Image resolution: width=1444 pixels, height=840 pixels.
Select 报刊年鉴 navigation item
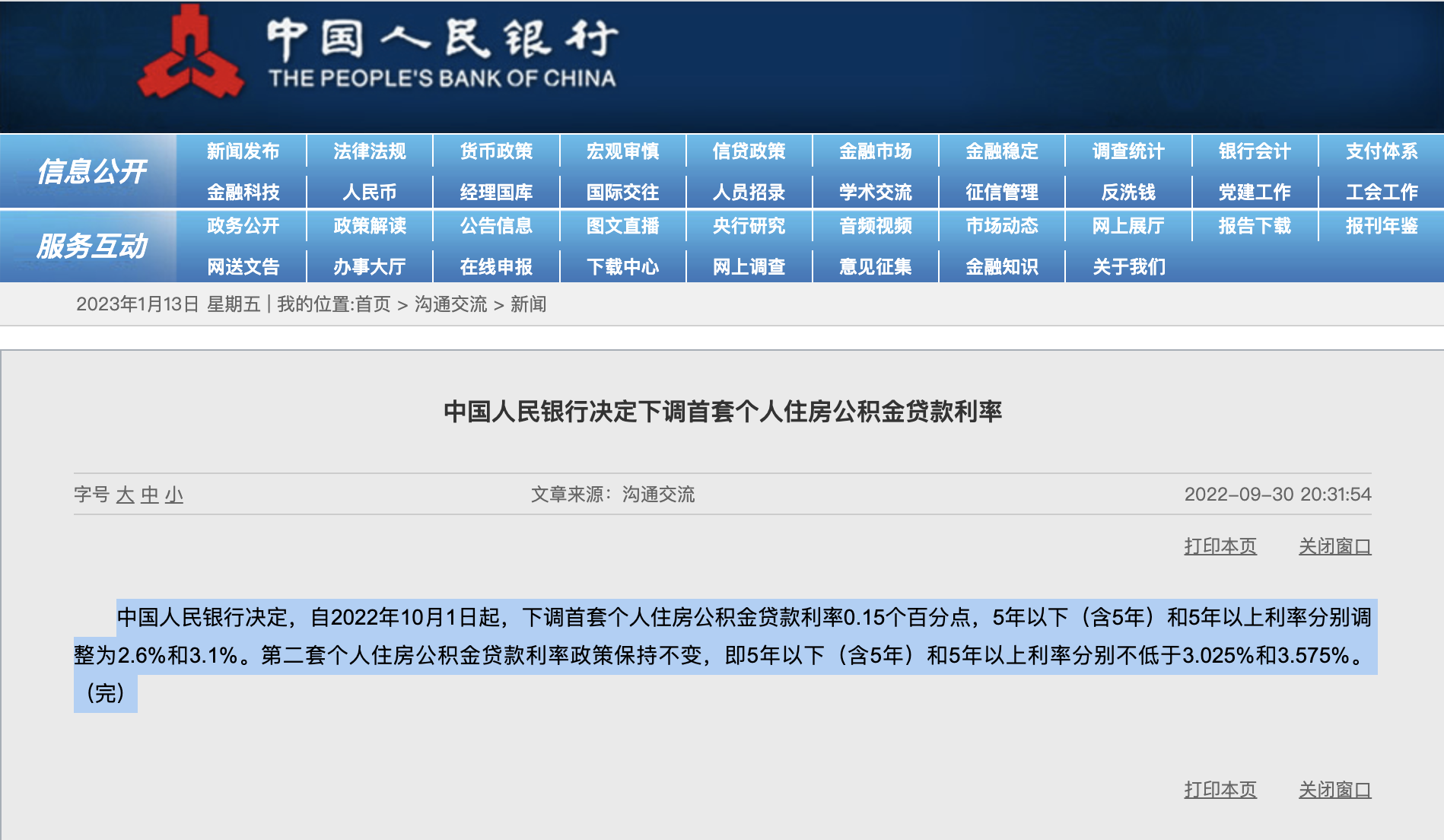point(1382,226)
